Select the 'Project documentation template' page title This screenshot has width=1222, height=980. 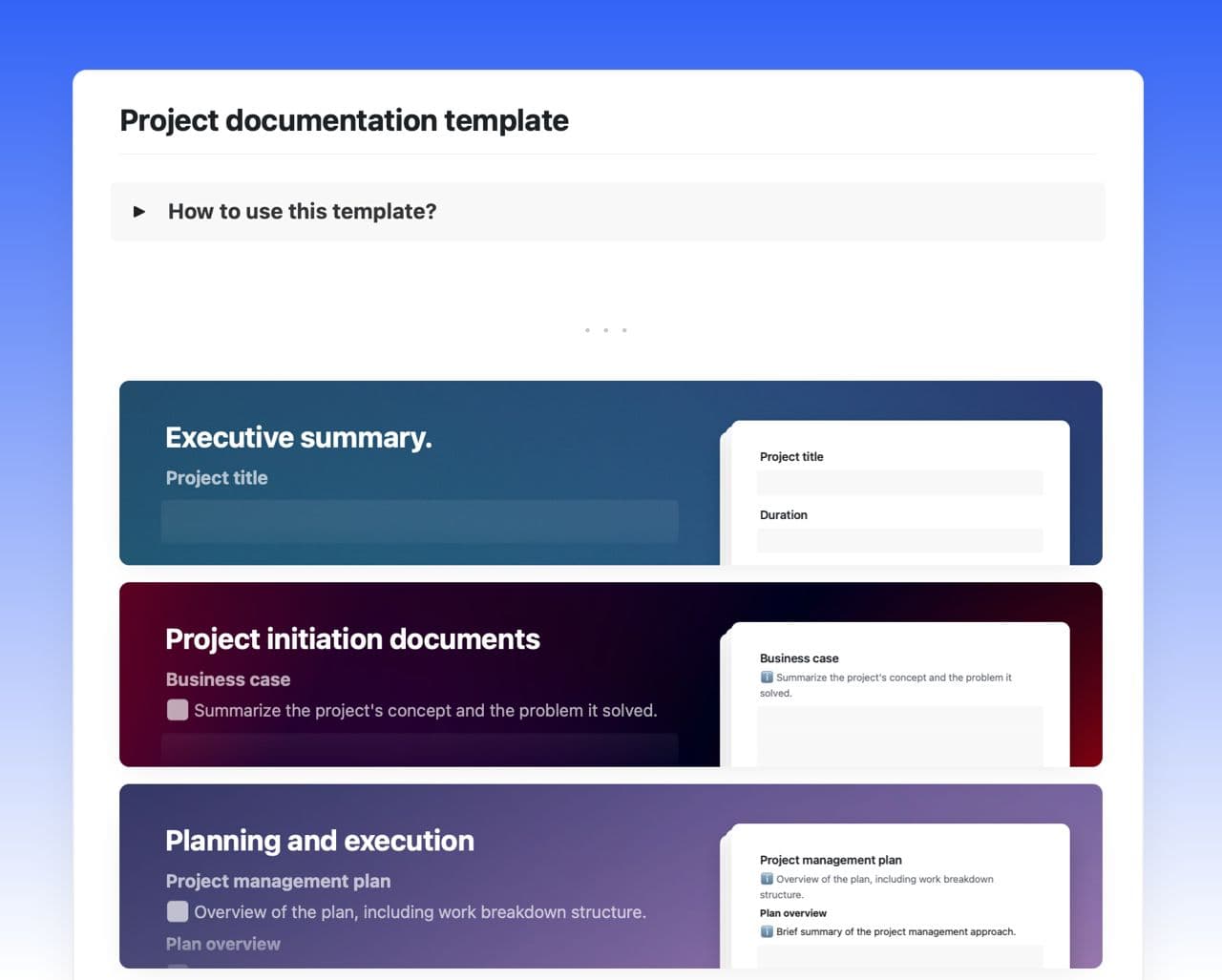[344, 121]
